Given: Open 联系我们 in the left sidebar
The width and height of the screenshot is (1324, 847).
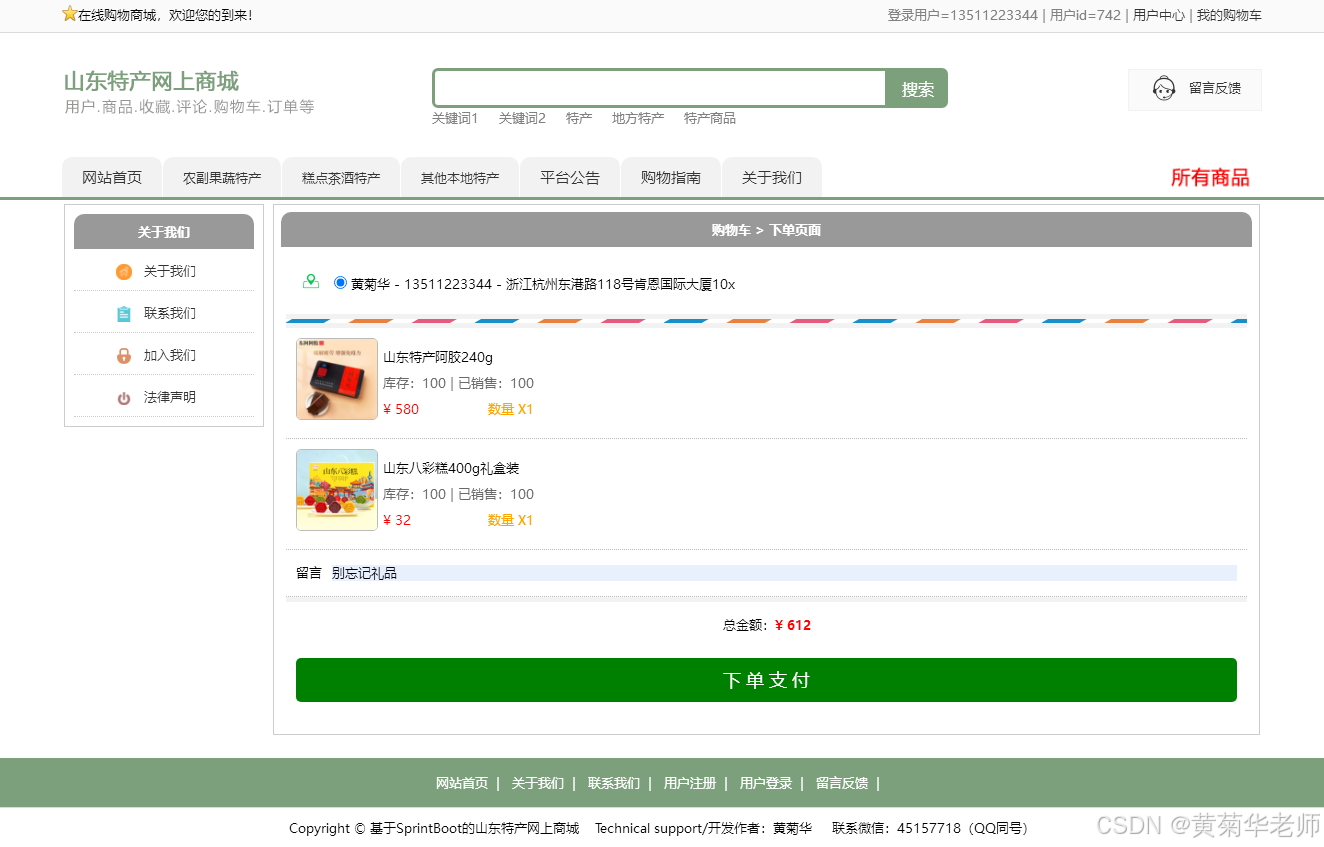Looking at the screenshot, I should coord(170,313).
